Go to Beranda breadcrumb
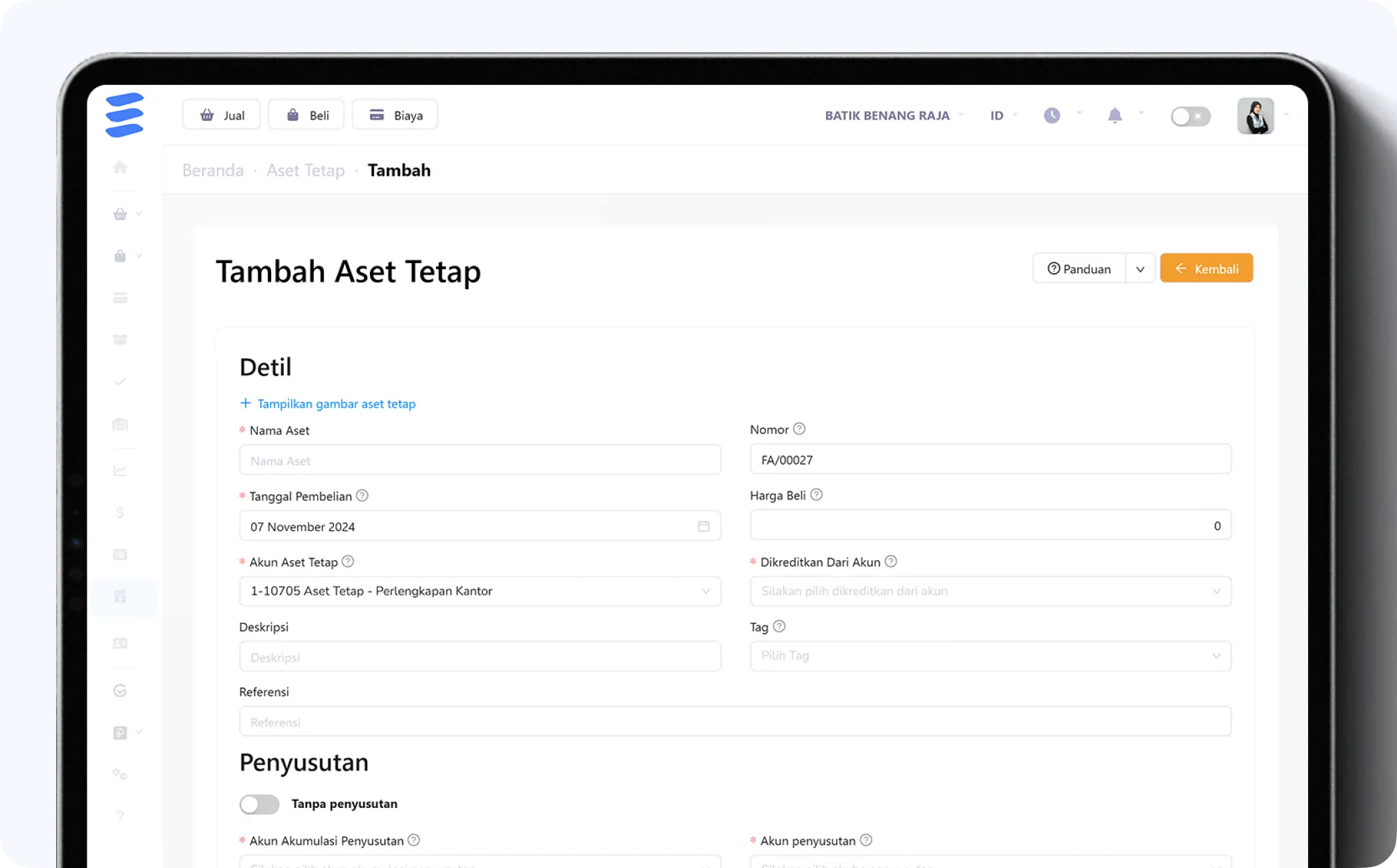The image size is (1397, 868). pos(213,170)
